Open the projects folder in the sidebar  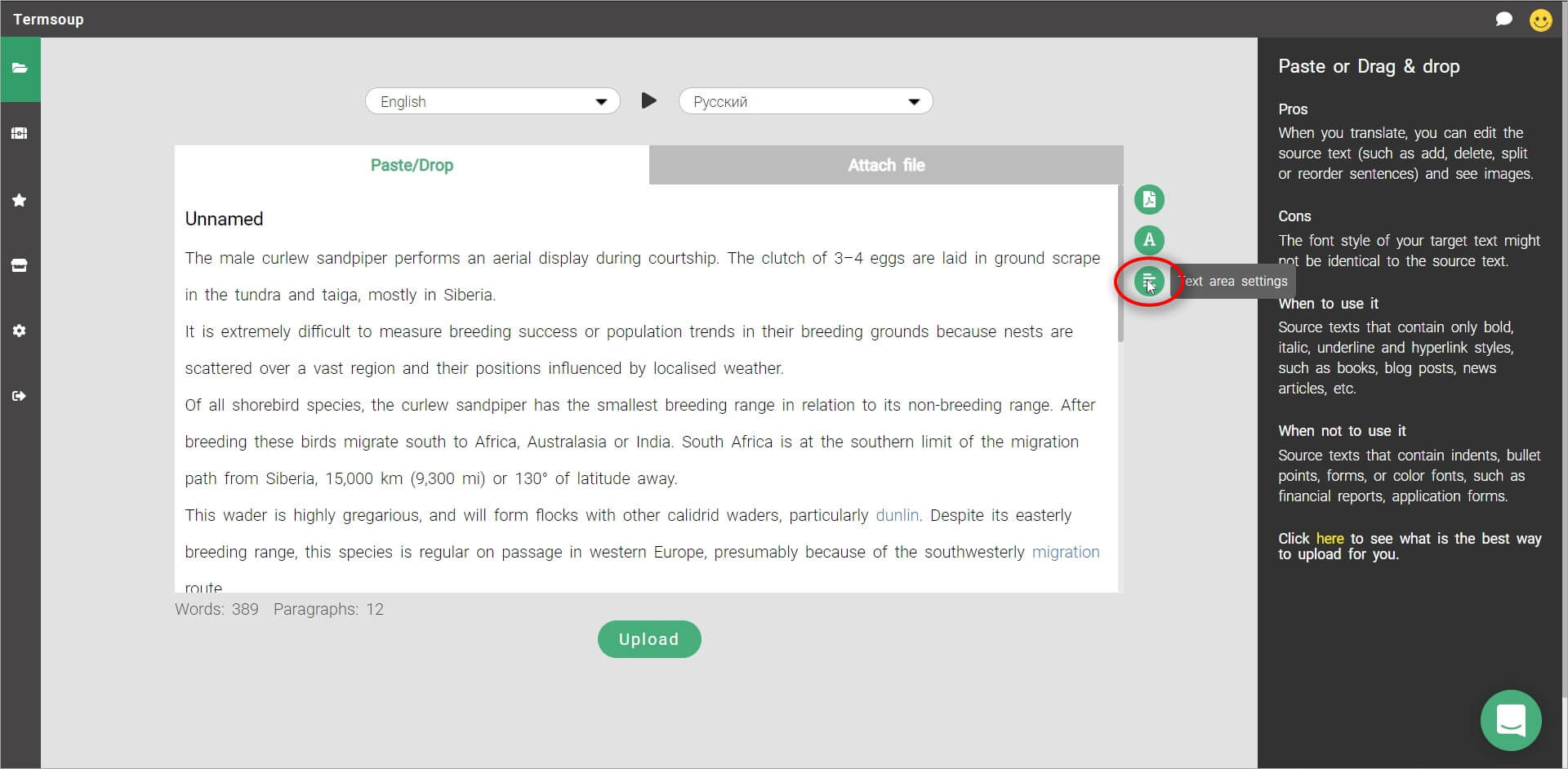coord(20,69)
